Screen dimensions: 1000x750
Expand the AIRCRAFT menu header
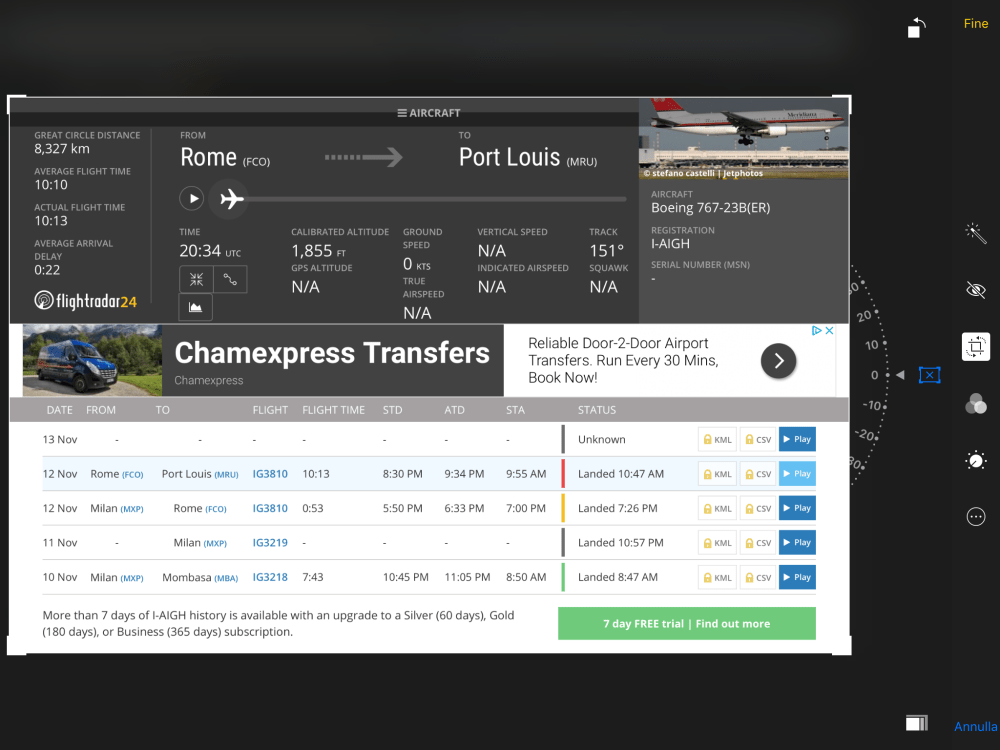[429, 113]
